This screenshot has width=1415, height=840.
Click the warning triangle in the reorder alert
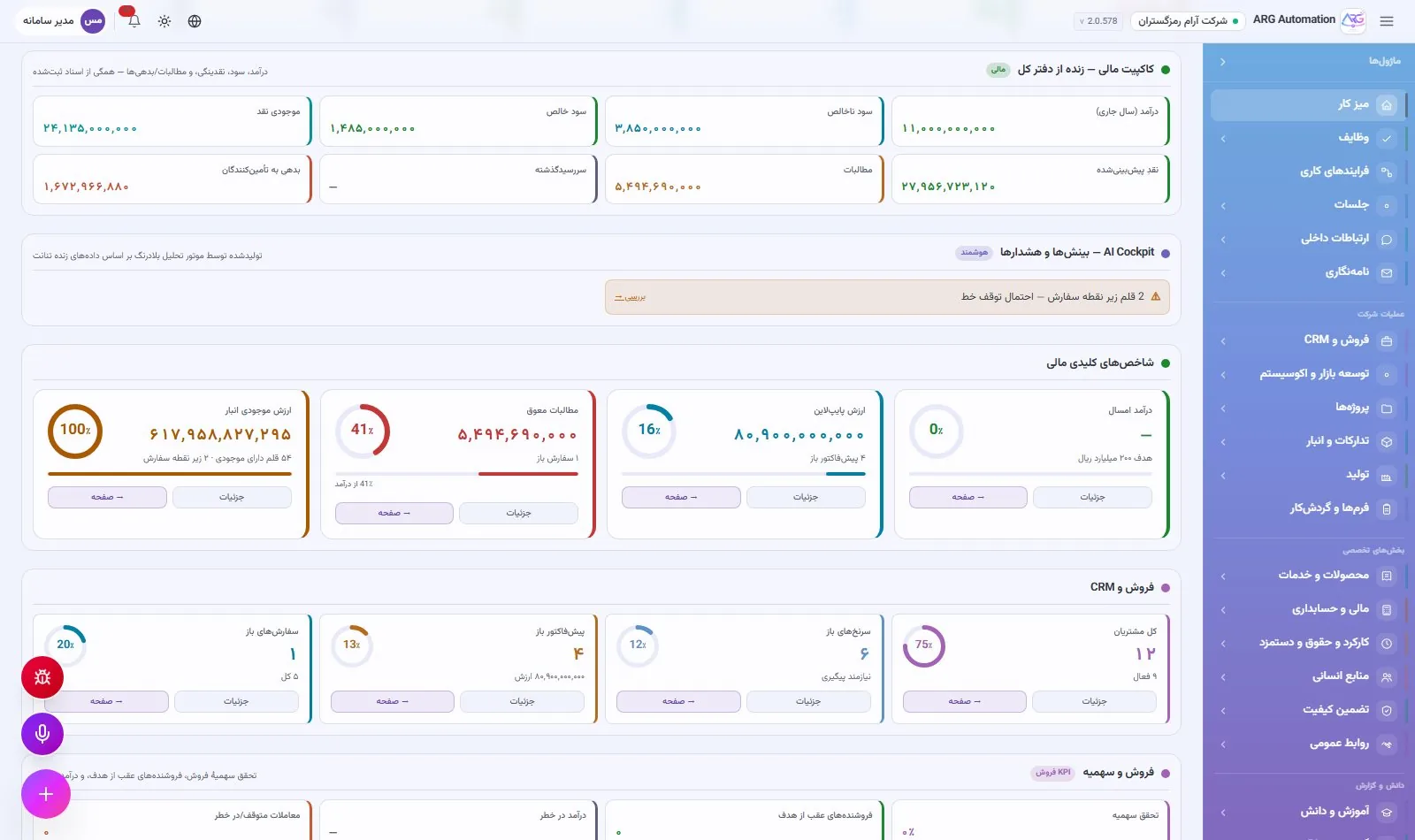pos(1155,297)
